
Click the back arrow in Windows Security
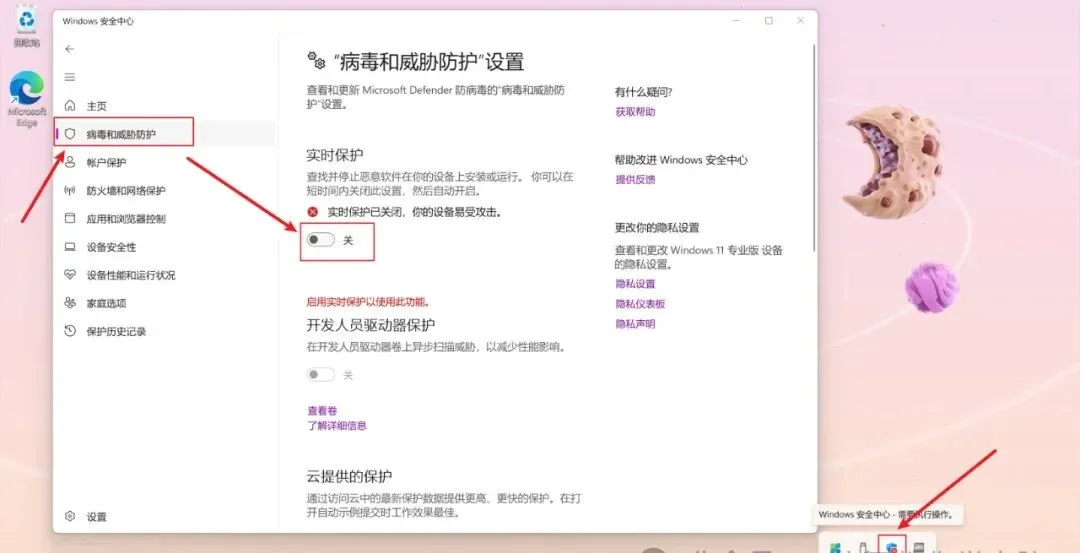pyautogui.click(x=69, y=49)
